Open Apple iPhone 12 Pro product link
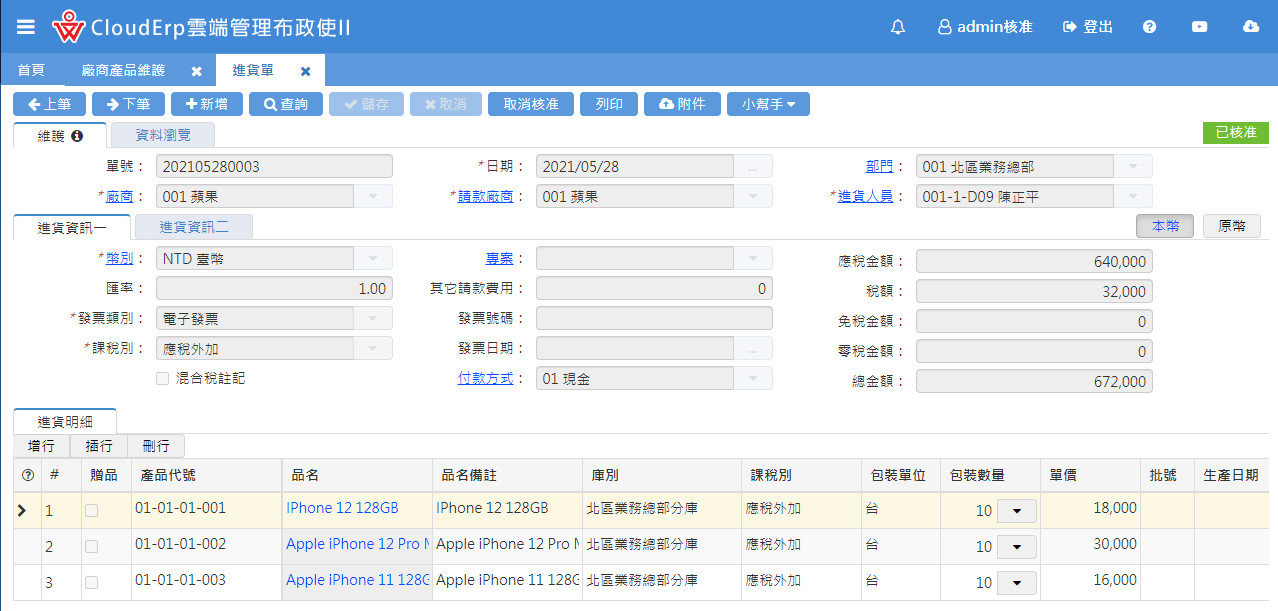The image size is (1278, 611). [358, 544]
